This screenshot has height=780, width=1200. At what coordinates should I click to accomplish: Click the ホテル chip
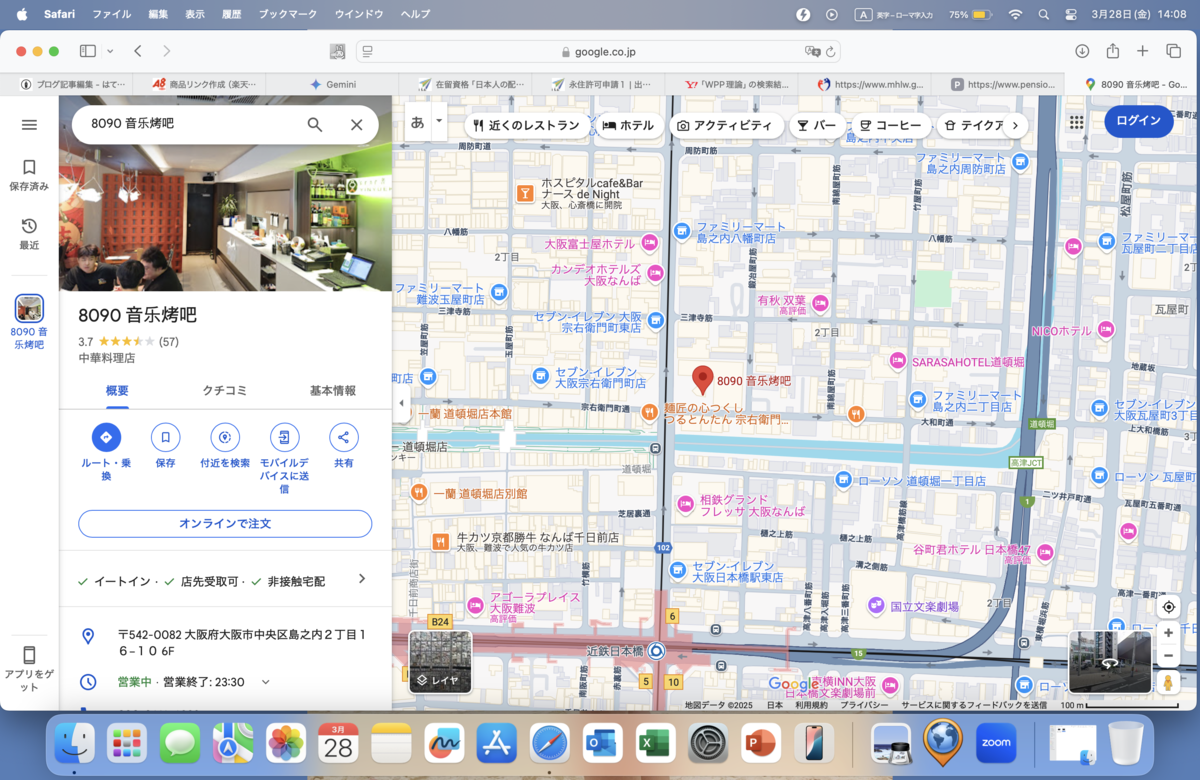pos(628,125)
